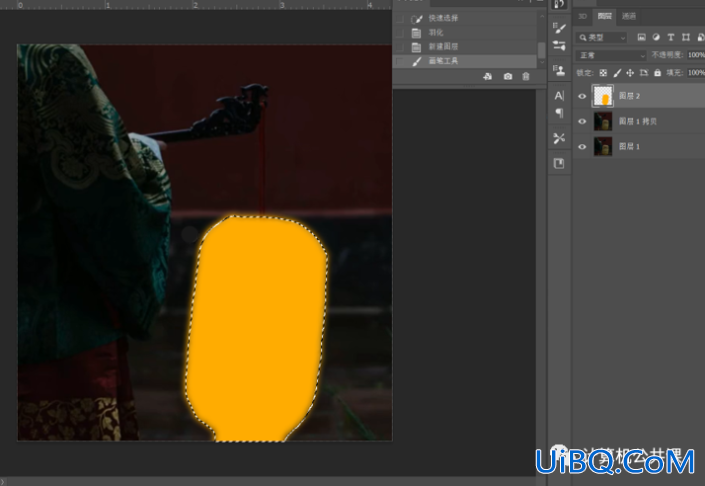Open the History panel dock icon
The height and width of the screenshot is (486, 705).
pos(559,4)
